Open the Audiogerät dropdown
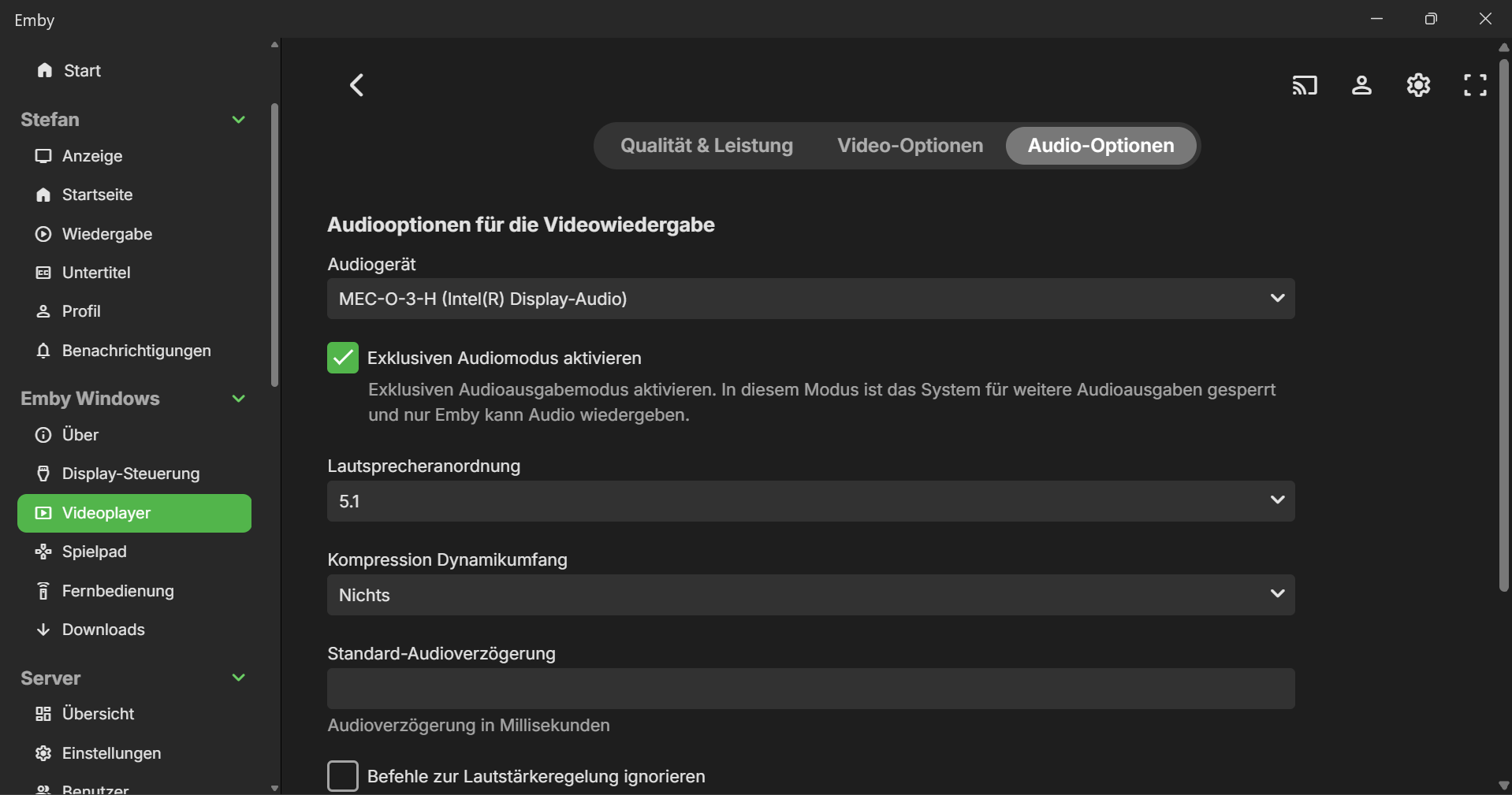 tap(810, 299)
